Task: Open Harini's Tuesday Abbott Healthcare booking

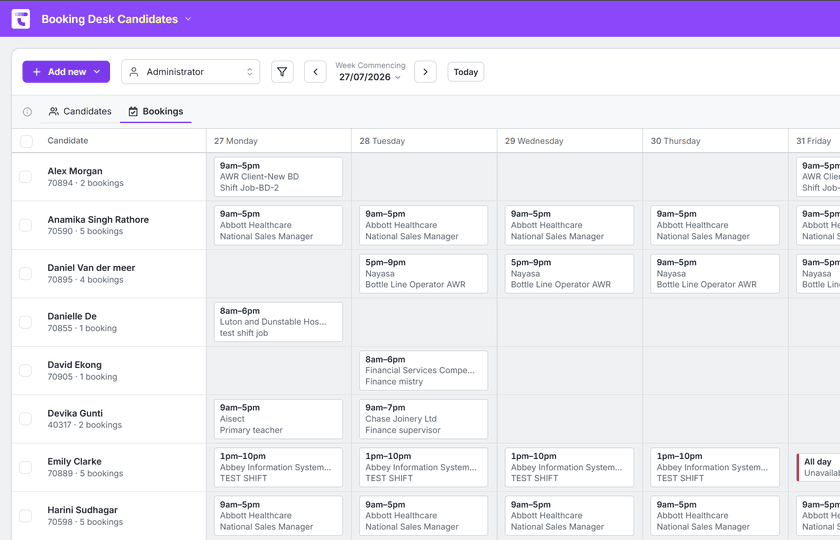Action: tap(423, 515)
